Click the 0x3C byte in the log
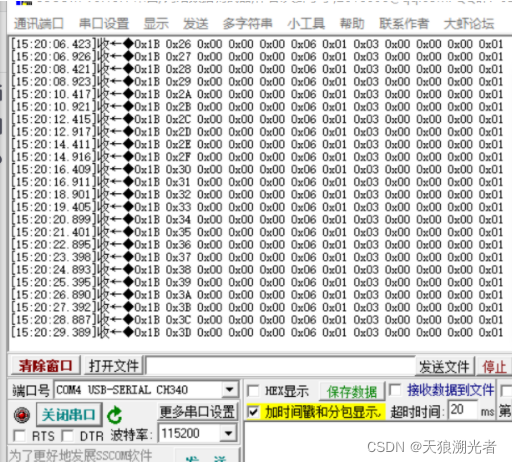 click(178, 320)
